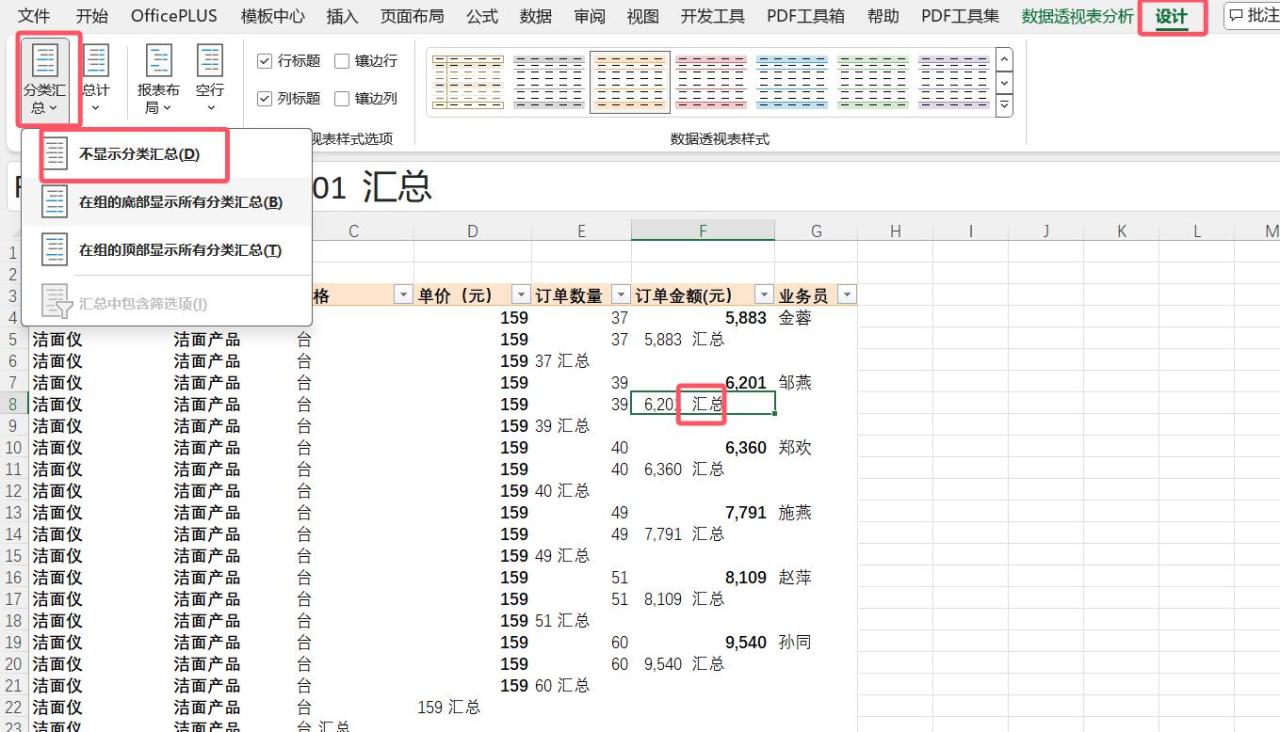This screenshot has width=1280, height=732.
Task: Apply the pink pivot table style
Action: click(711, 82)
